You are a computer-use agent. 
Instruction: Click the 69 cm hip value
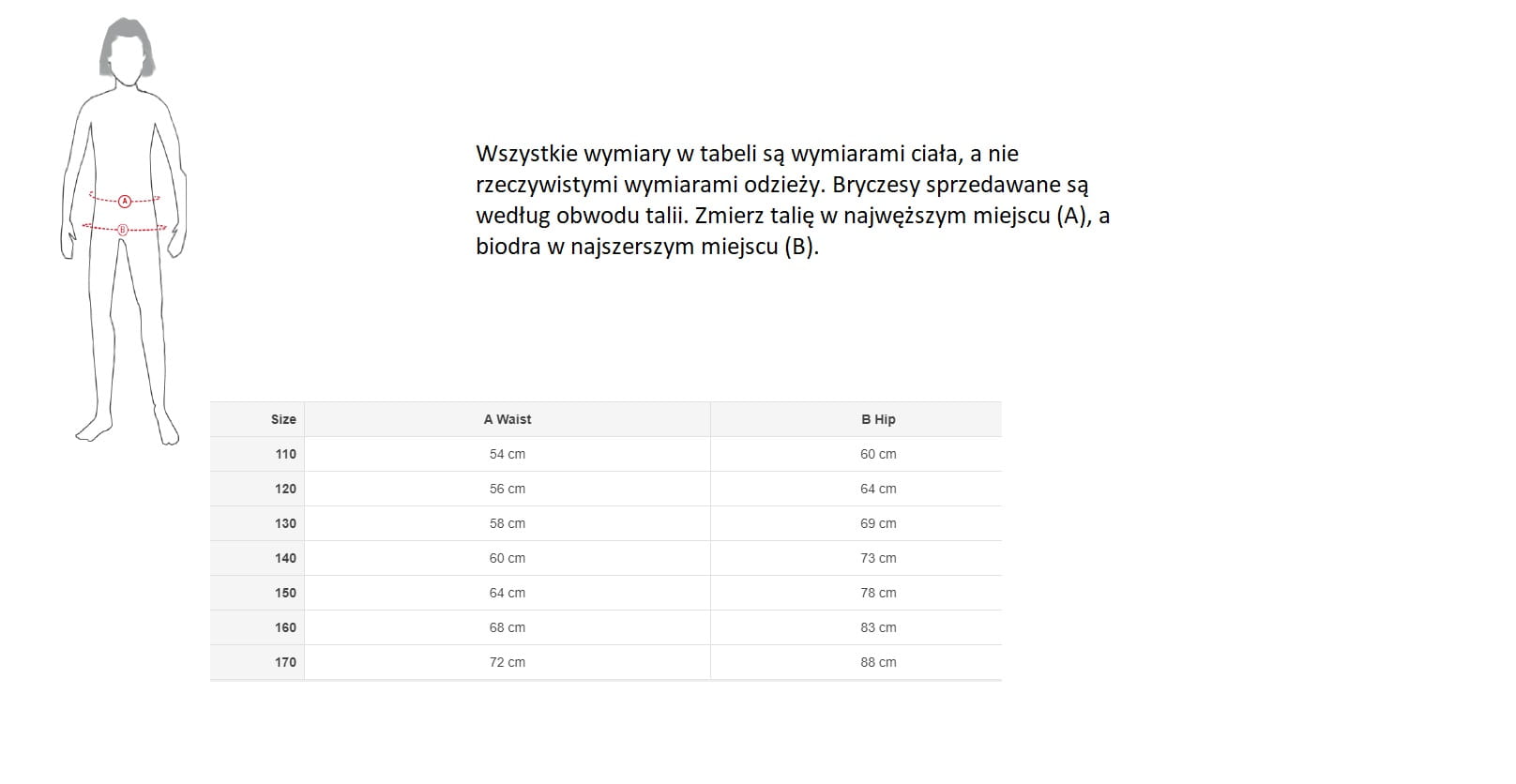click(878, 523)
